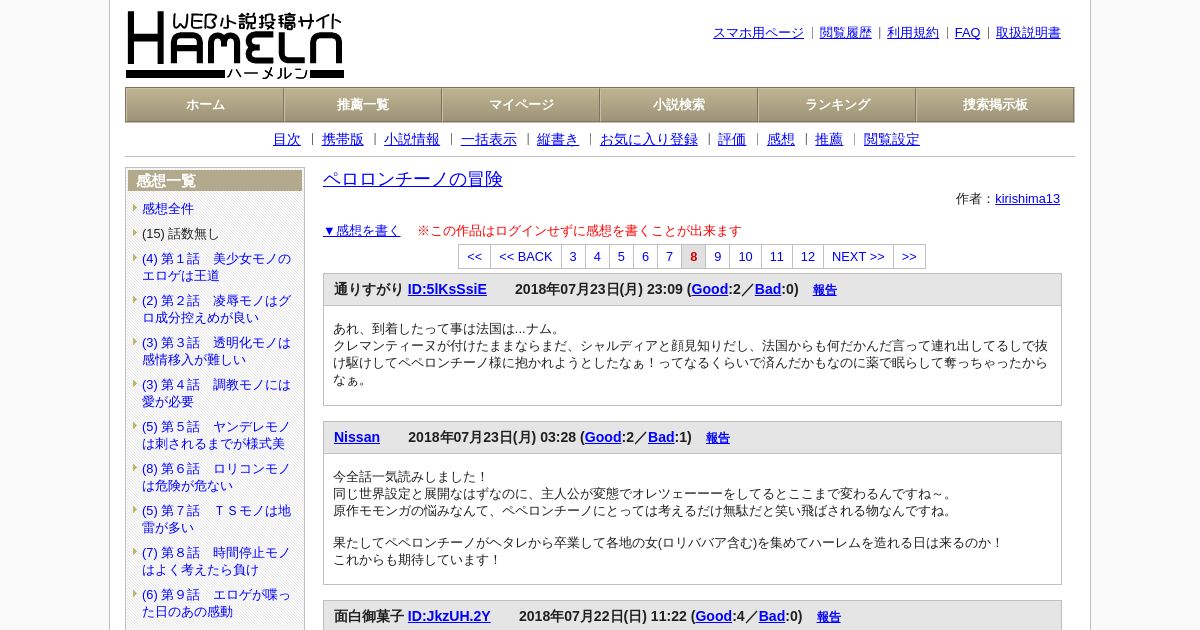Open Nissan's user profile link
Screen dimensions: 1200x630
(x=357, y=438)
